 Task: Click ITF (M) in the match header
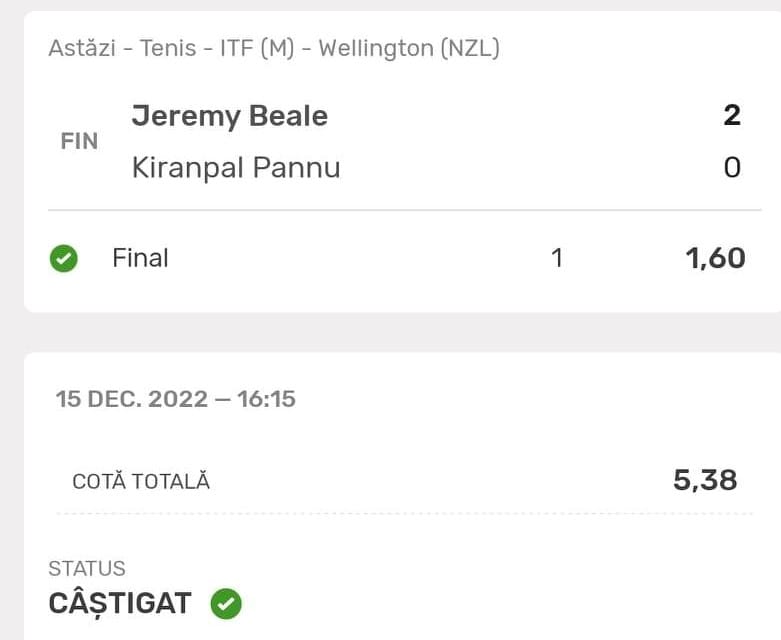257,48
